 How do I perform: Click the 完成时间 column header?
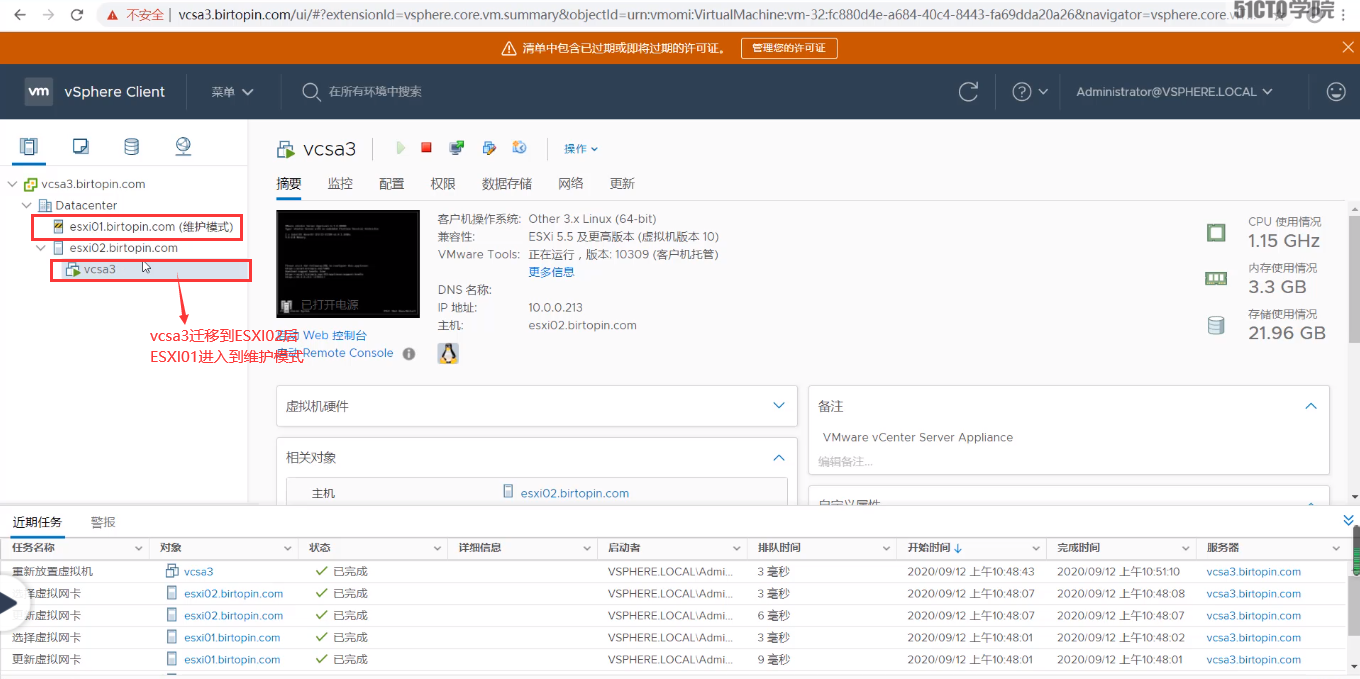[1078, 548]
